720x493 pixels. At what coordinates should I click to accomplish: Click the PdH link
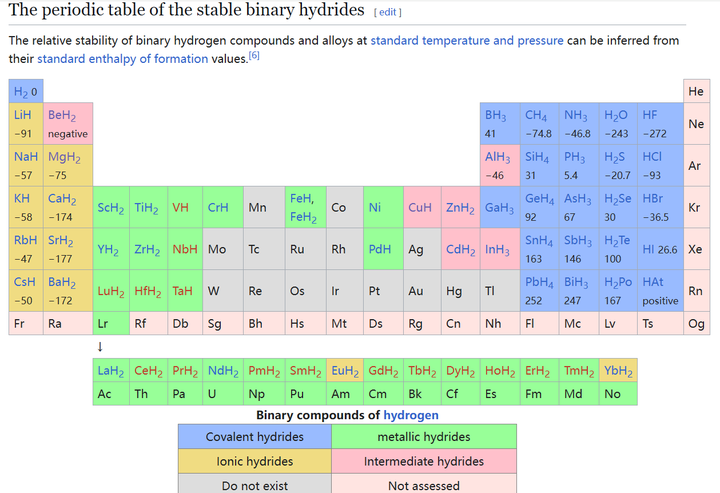(x=380, y=249)
